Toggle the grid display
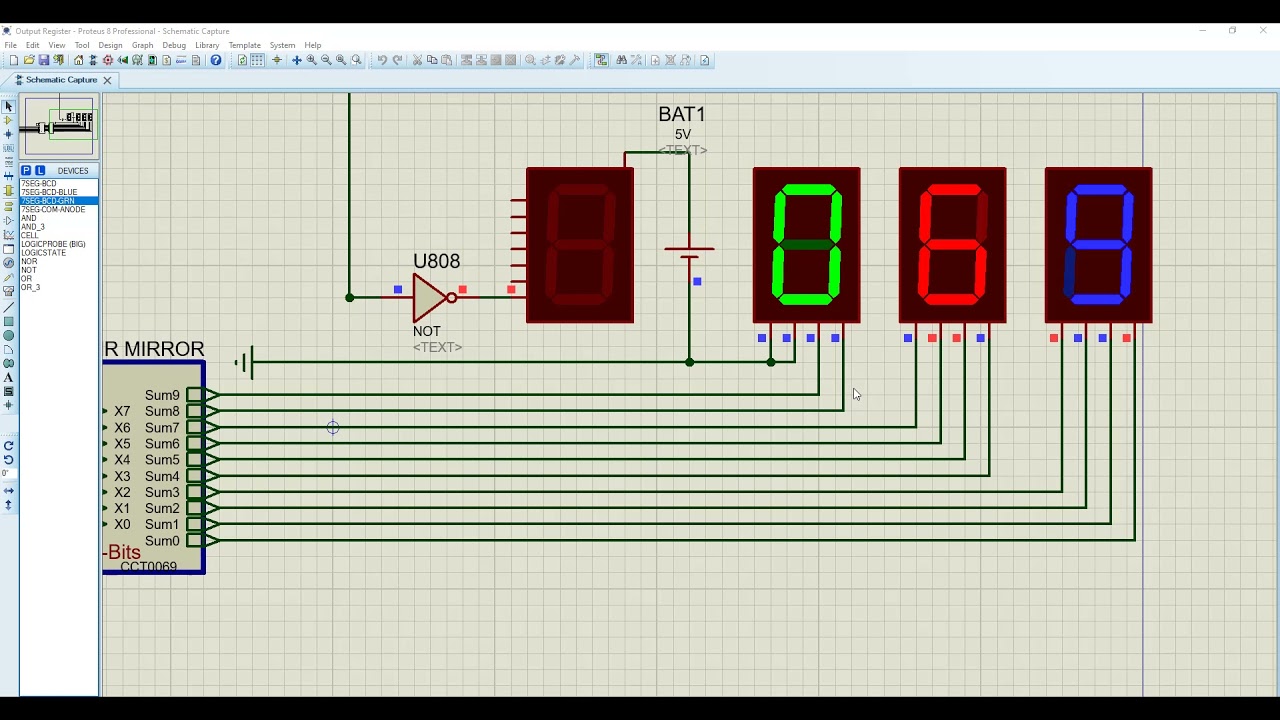Screen dimensions: 1280x720 click(257, 60)
